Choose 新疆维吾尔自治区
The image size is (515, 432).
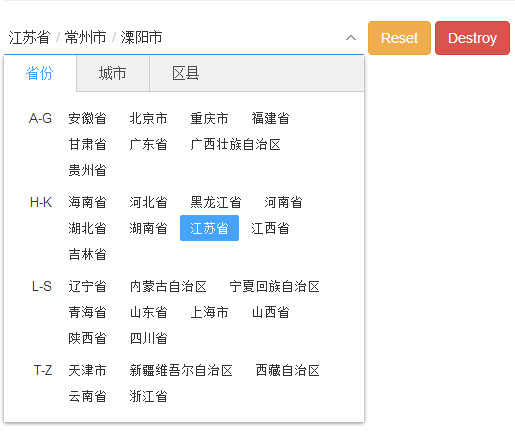pos(181,370)
